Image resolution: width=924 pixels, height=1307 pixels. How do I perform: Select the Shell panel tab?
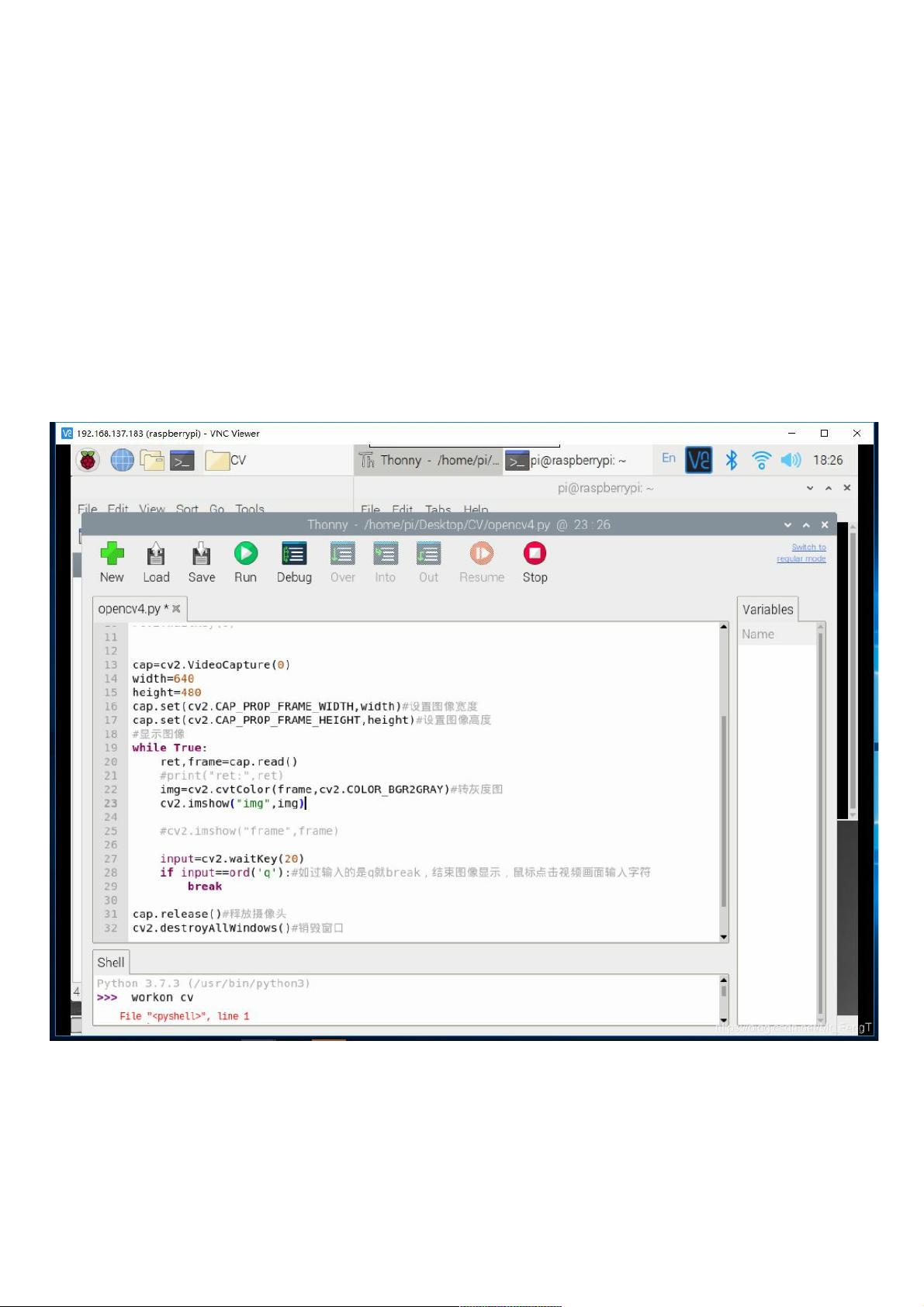(x=111, y=963)
